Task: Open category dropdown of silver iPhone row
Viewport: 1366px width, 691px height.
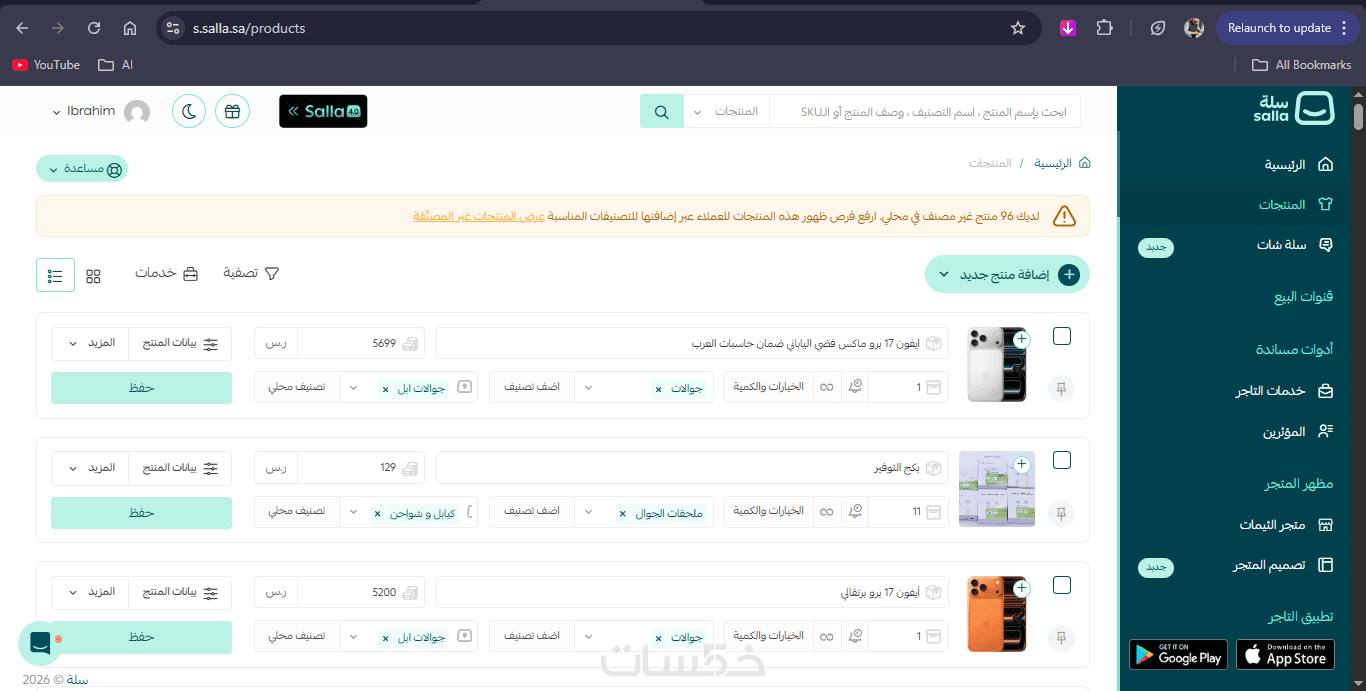Action: 587,387
